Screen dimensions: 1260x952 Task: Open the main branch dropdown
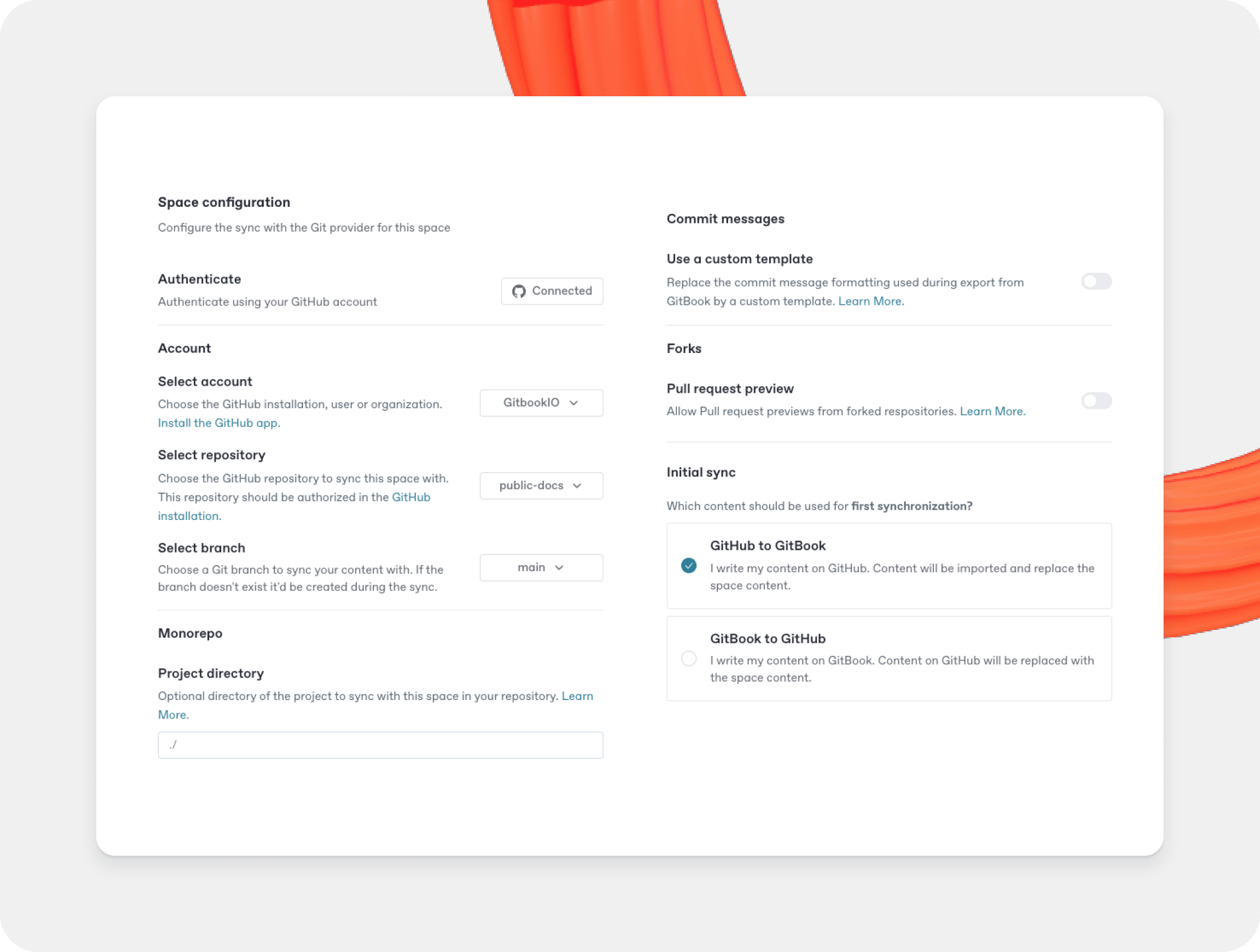[x=541, y=567]
